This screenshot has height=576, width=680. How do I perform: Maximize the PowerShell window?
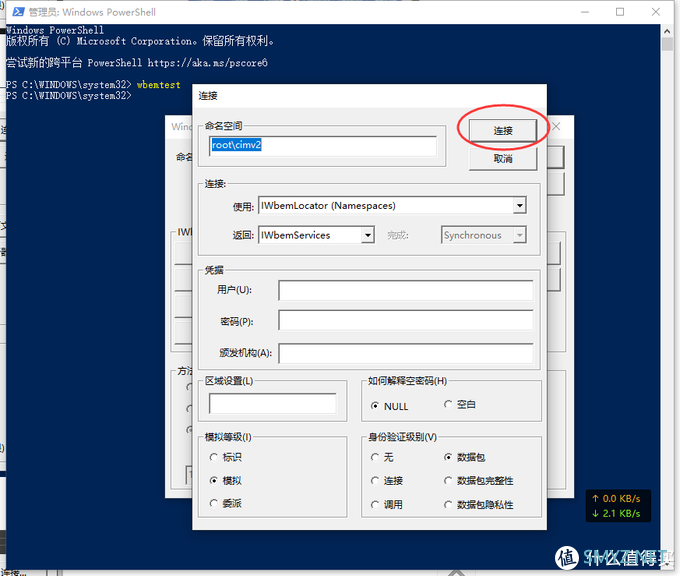click(620, 12)
